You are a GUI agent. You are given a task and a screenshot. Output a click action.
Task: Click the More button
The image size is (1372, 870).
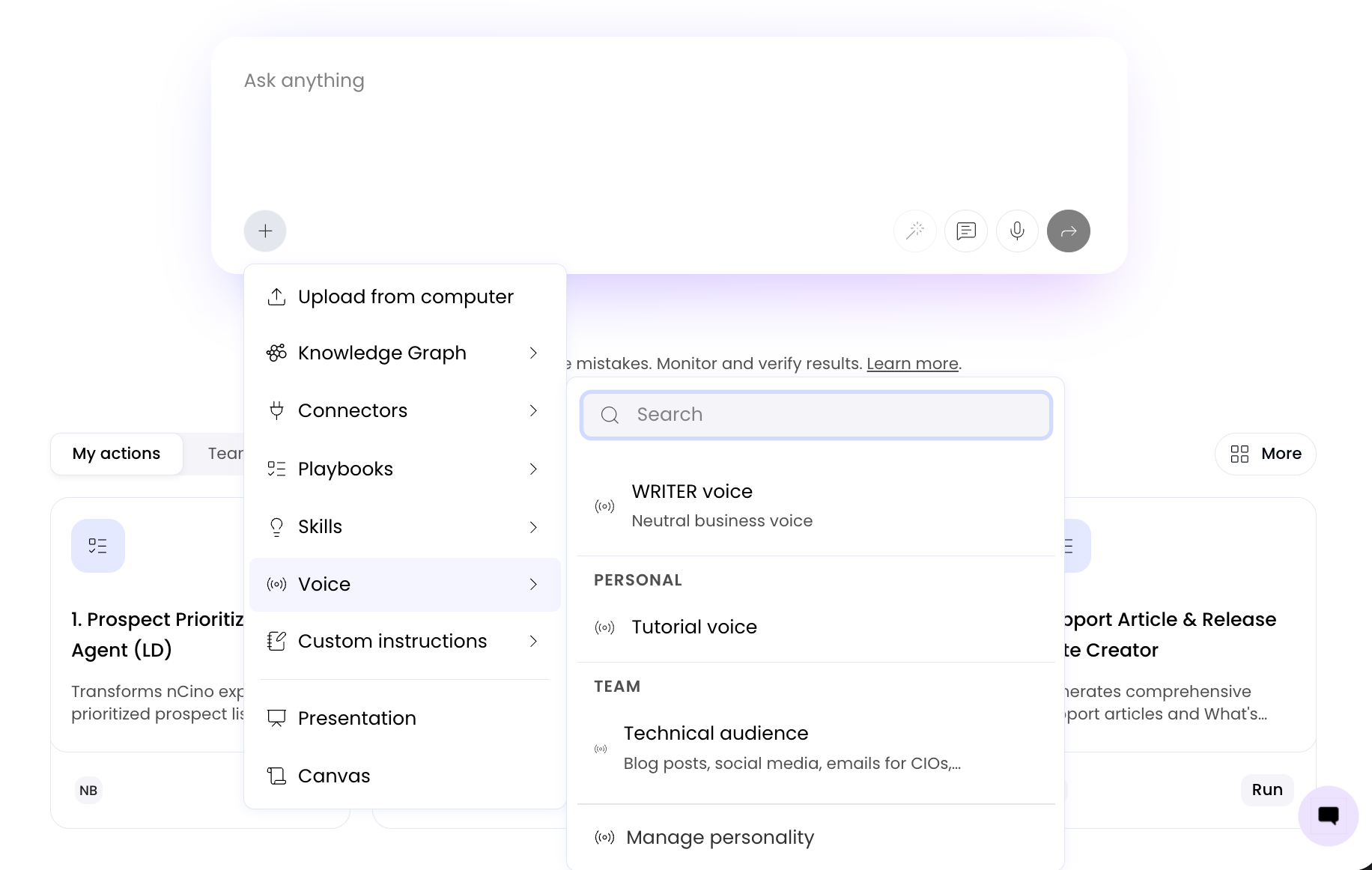pos(1266,454)
